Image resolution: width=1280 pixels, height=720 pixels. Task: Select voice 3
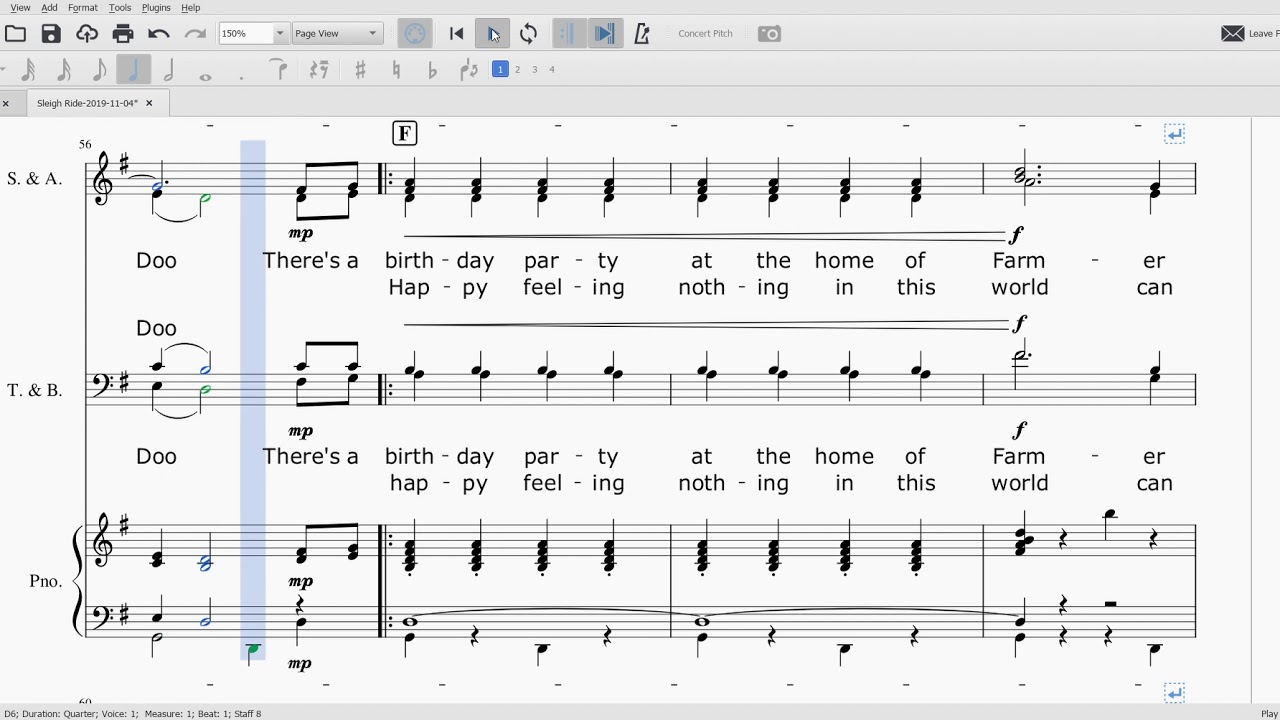[x=534, y=69]
